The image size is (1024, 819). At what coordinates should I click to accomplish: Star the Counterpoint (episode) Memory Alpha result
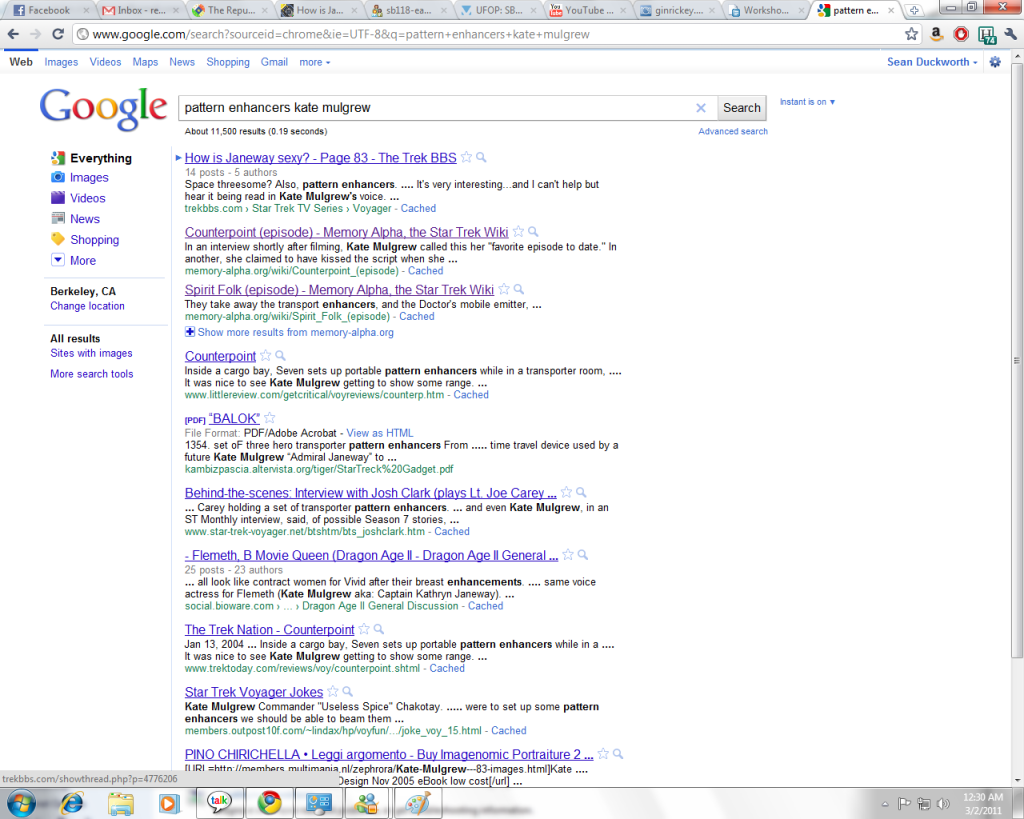coord(518,232)
